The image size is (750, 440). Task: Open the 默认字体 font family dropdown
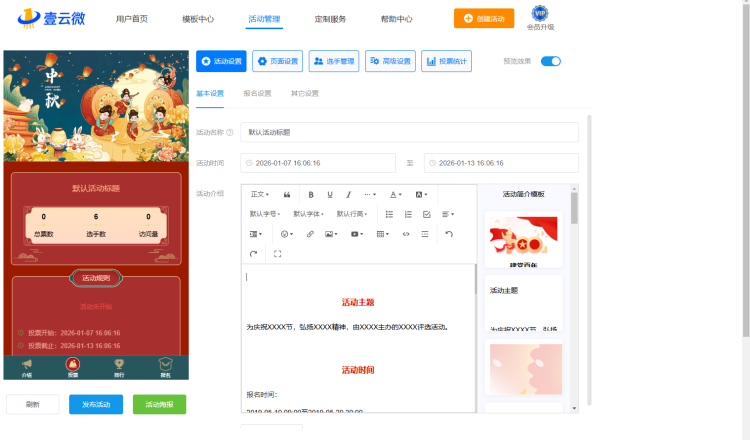pos(308,214)
